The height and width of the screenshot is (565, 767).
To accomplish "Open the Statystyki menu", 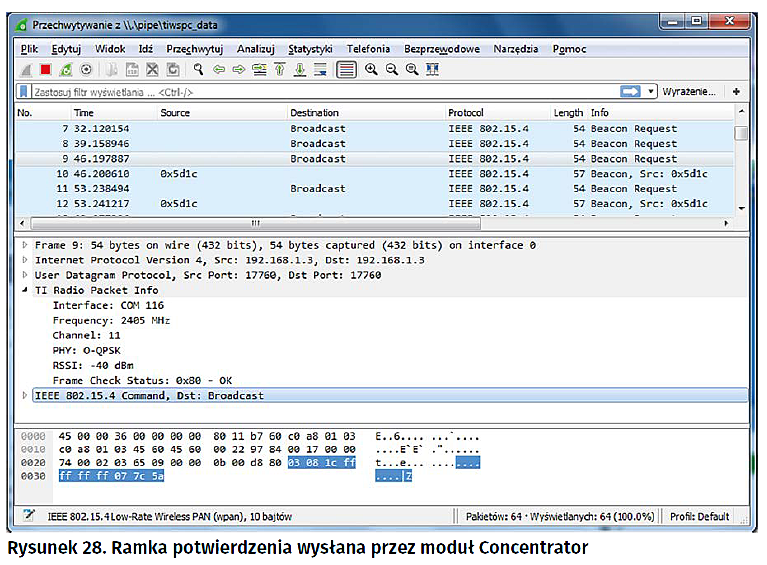I will [x=310, y=49].
